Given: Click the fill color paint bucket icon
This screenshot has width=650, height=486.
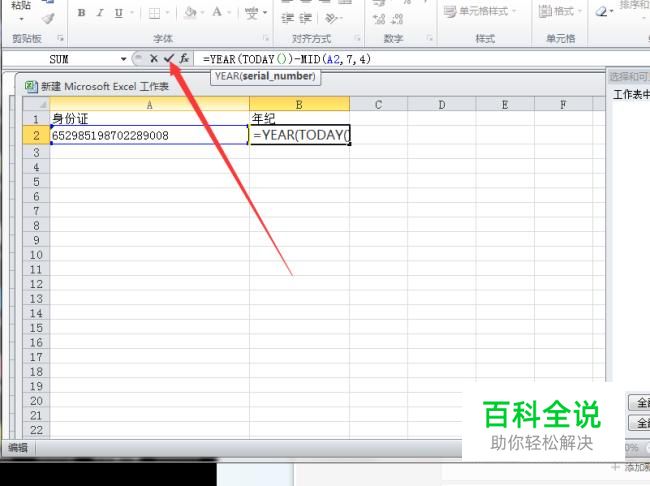Looking at the screenshot, I should [190, 12].
